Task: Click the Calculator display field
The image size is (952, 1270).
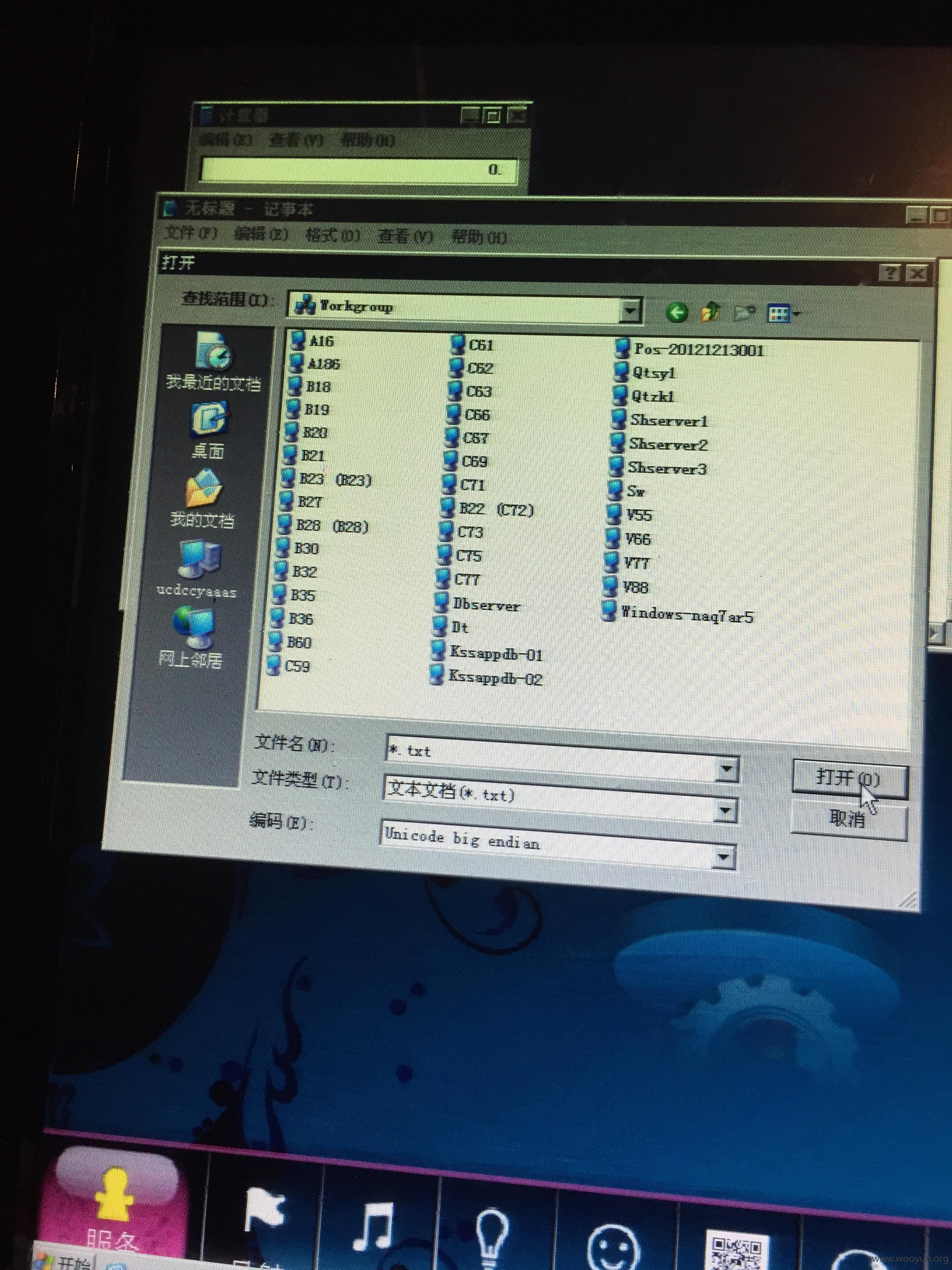Action: [x=359, y=170]
